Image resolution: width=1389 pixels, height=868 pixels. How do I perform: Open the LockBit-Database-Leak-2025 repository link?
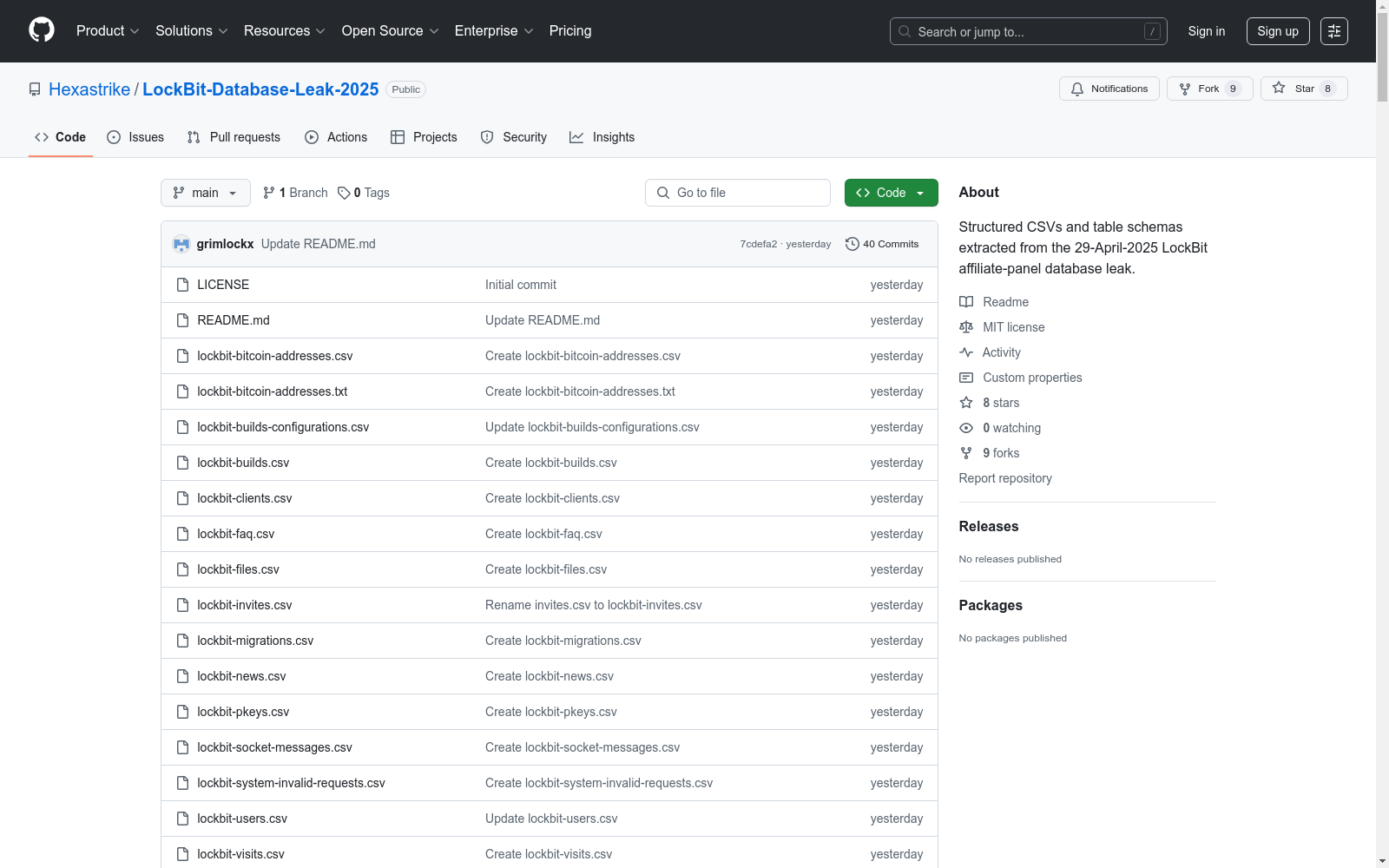tap(260, 89)
